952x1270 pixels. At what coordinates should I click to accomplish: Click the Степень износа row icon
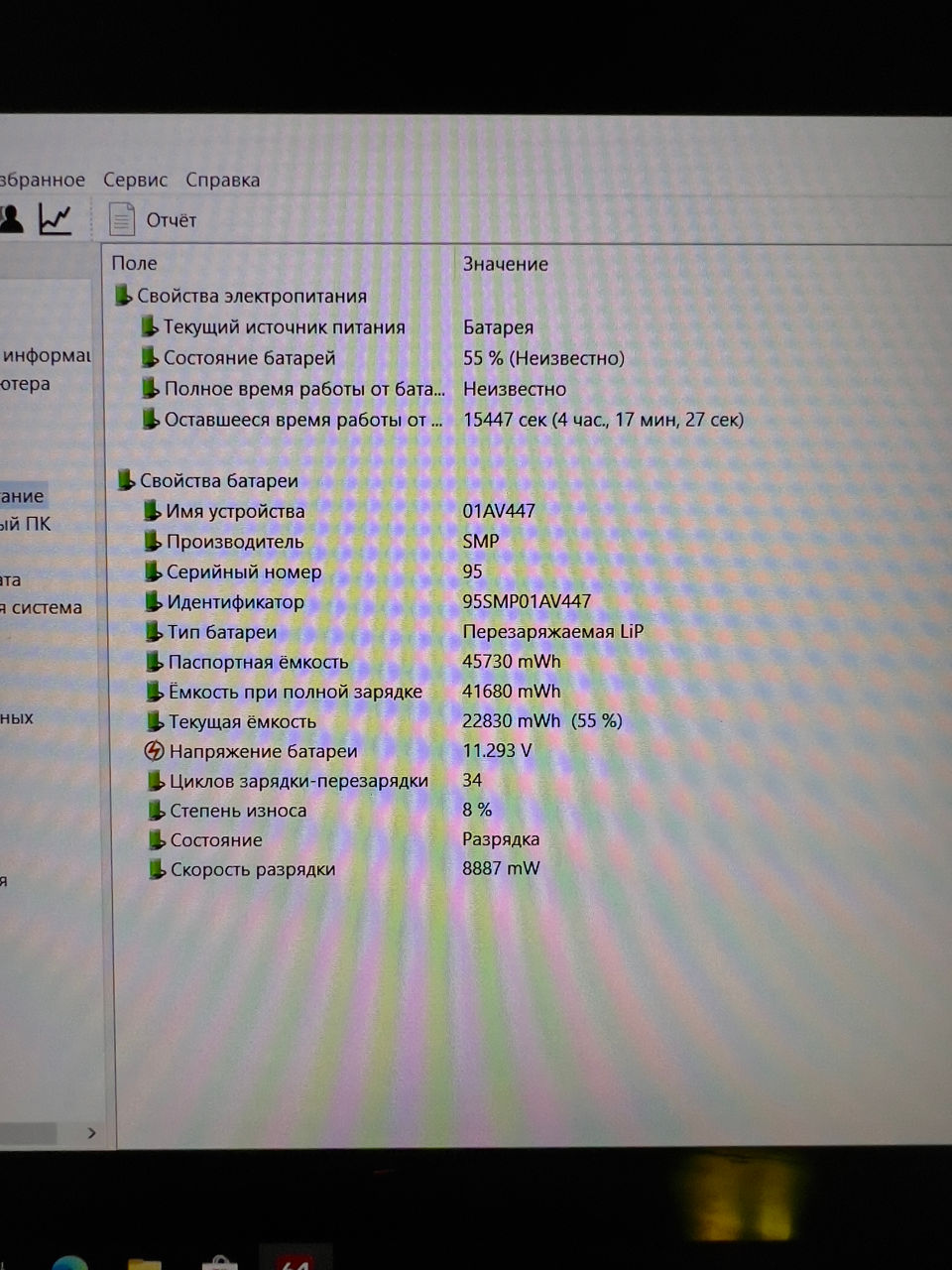point(155,810)
